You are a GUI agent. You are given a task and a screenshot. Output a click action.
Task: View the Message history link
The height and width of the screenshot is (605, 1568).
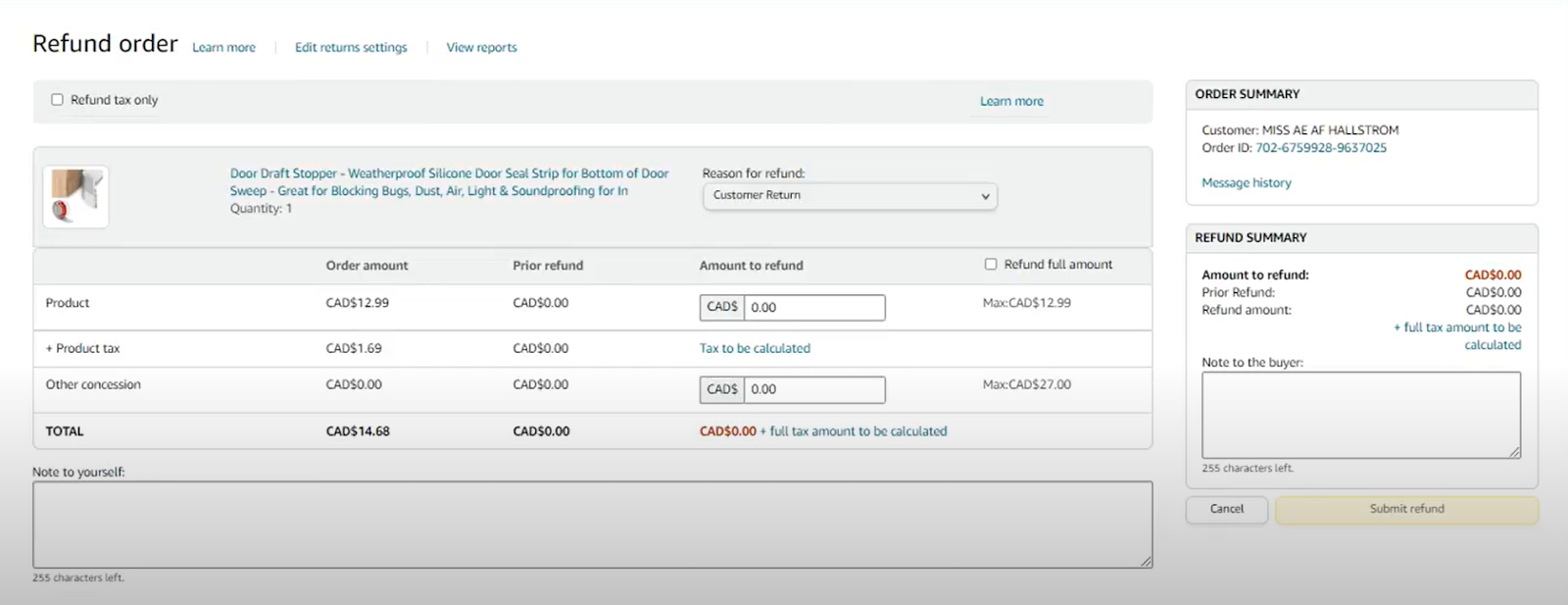pos(1247,183)
